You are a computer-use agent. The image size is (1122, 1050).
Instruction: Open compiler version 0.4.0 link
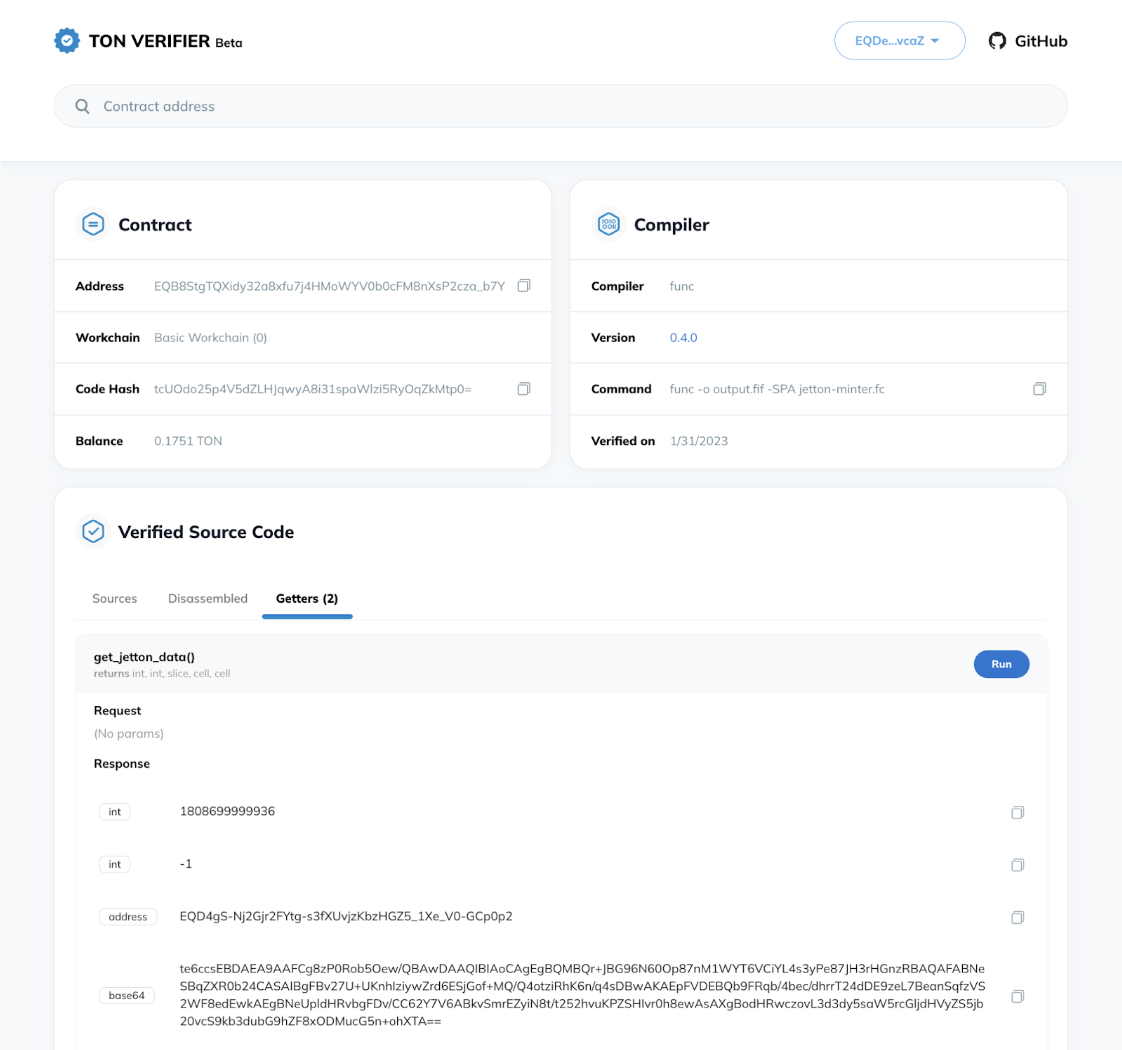click(x=683, y=337)
